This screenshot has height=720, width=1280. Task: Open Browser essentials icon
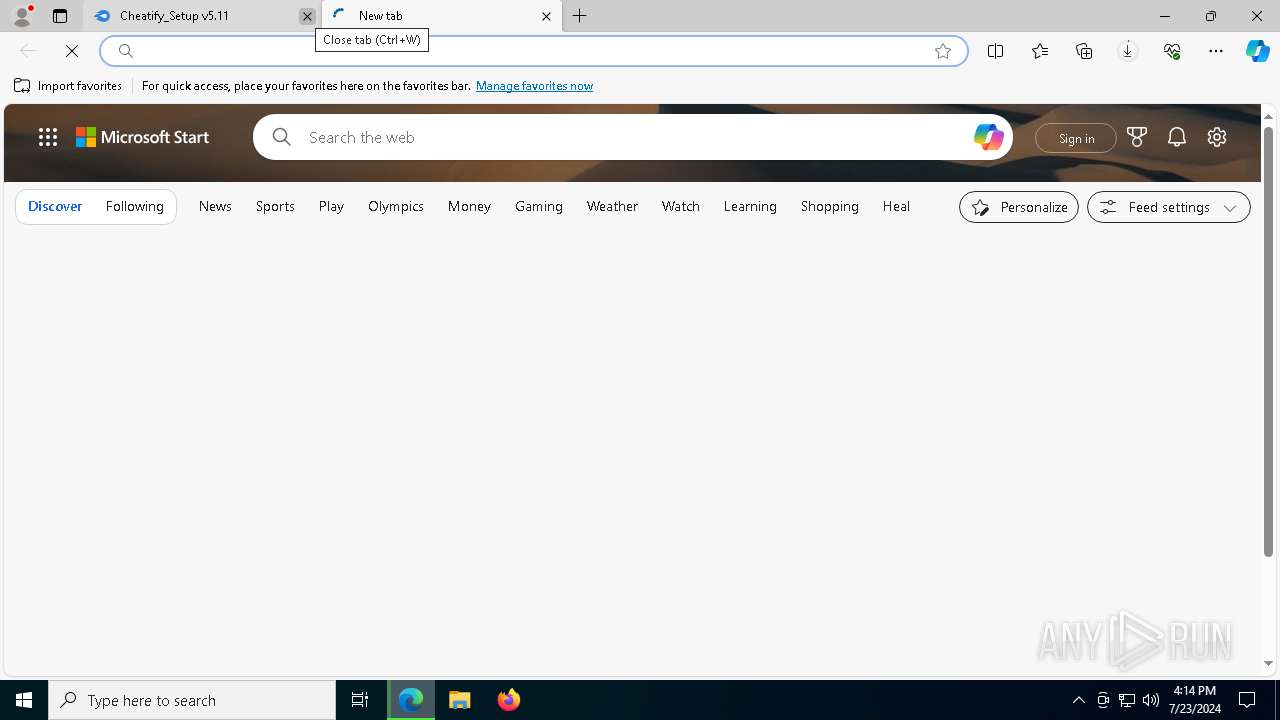pyautogui.click(x=1172, y=51)
